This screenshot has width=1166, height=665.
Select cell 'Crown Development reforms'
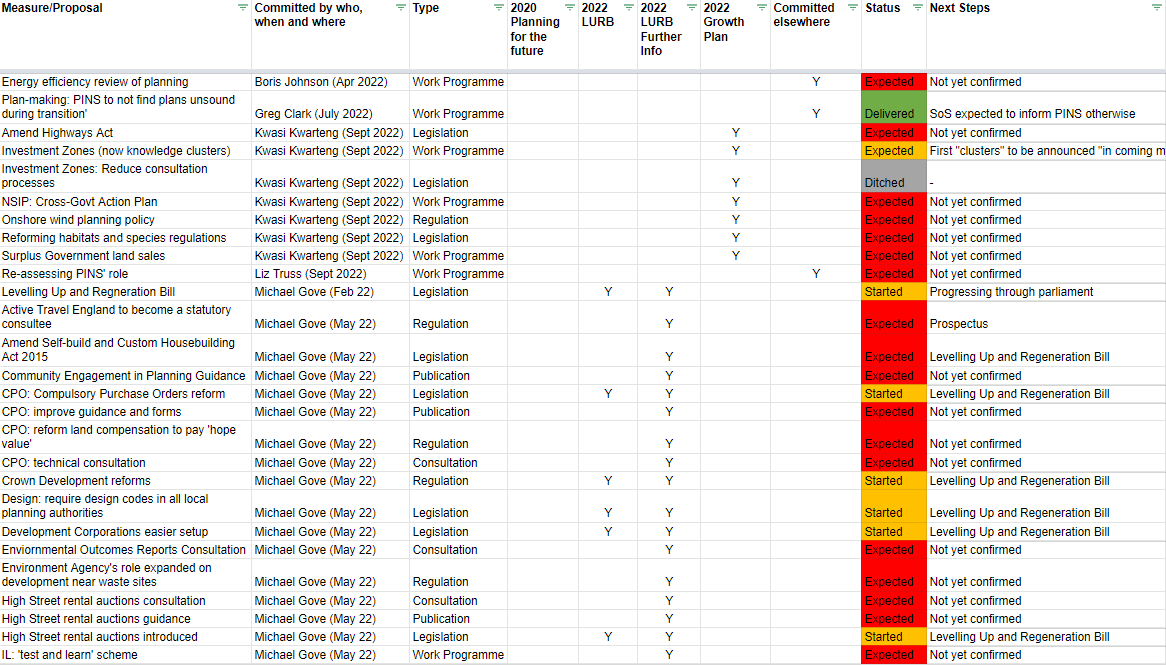pyautogui.click(x=126, y=481)
